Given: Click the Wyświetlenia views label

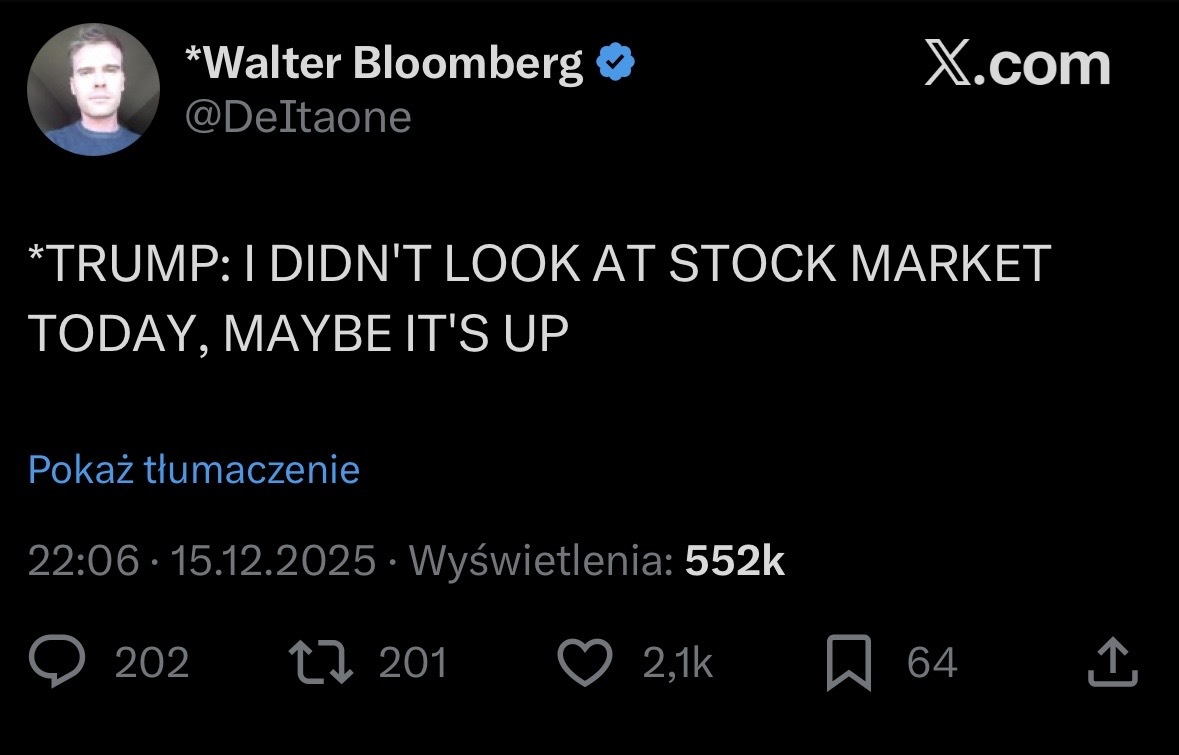Looking at the screenshot, I should click(540, 562).
